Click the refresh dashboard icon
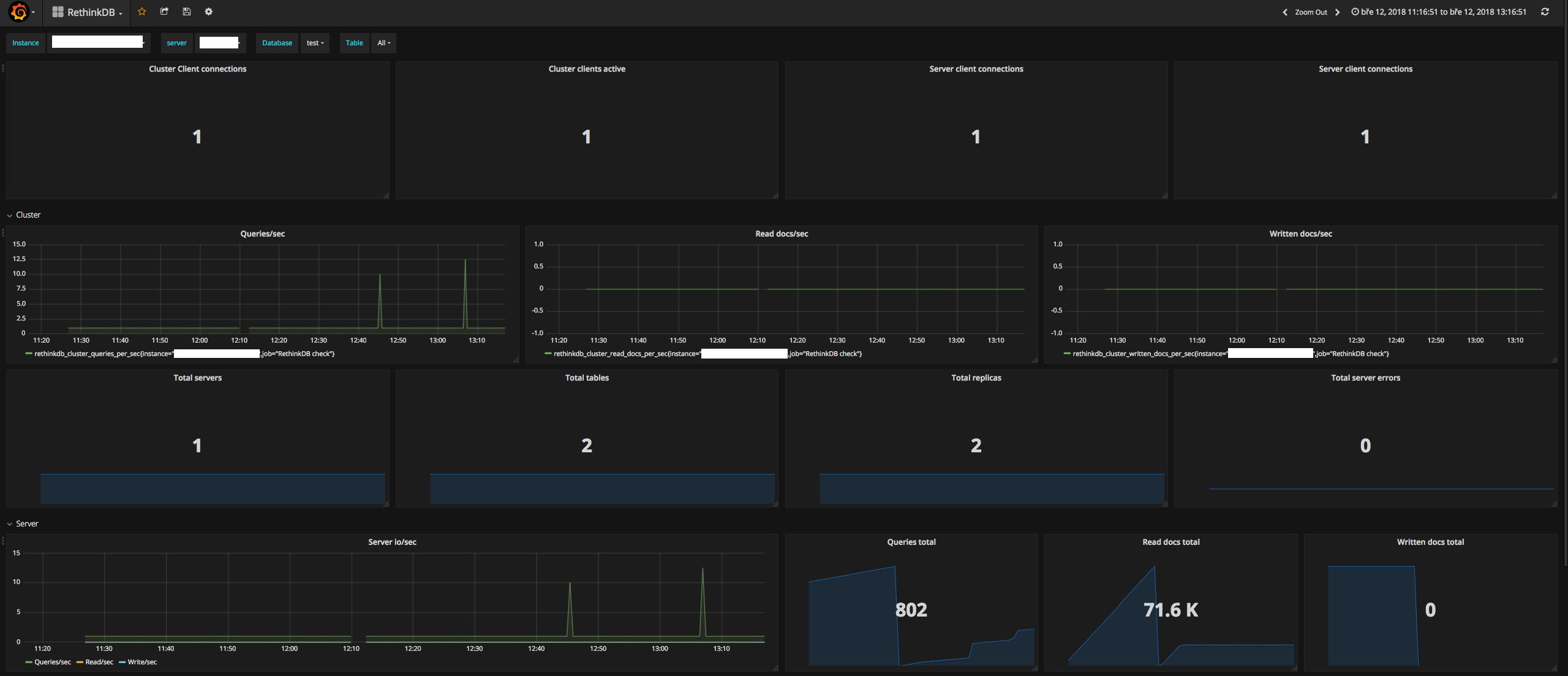Viewport: 1568px width, 676px height. (x=1545, y=12)
